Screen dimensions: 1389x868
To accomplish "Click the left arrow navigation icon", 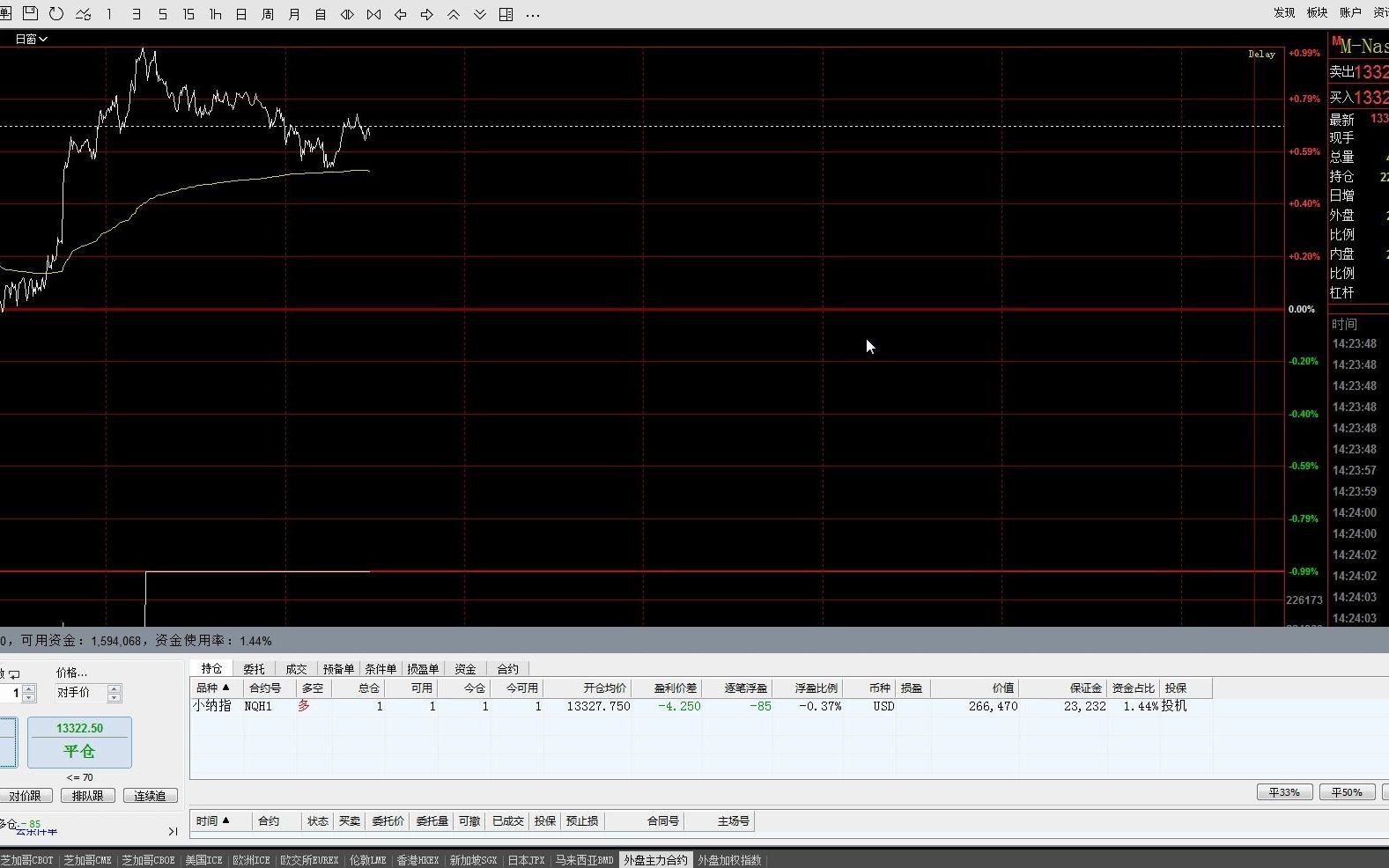I will click(x=400, y=14).
